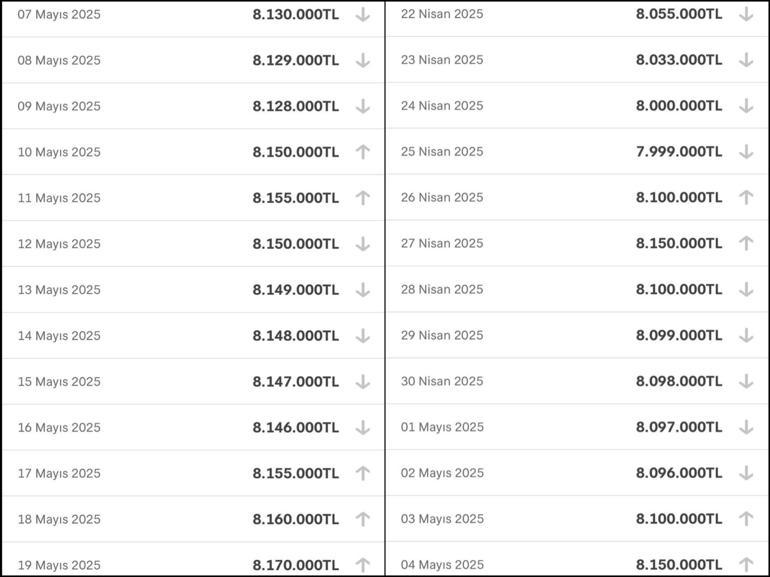Click the up arrow beside 11 Mayıs 2025
The height and width of the screenshot is (577, 770).
[362, 198]
